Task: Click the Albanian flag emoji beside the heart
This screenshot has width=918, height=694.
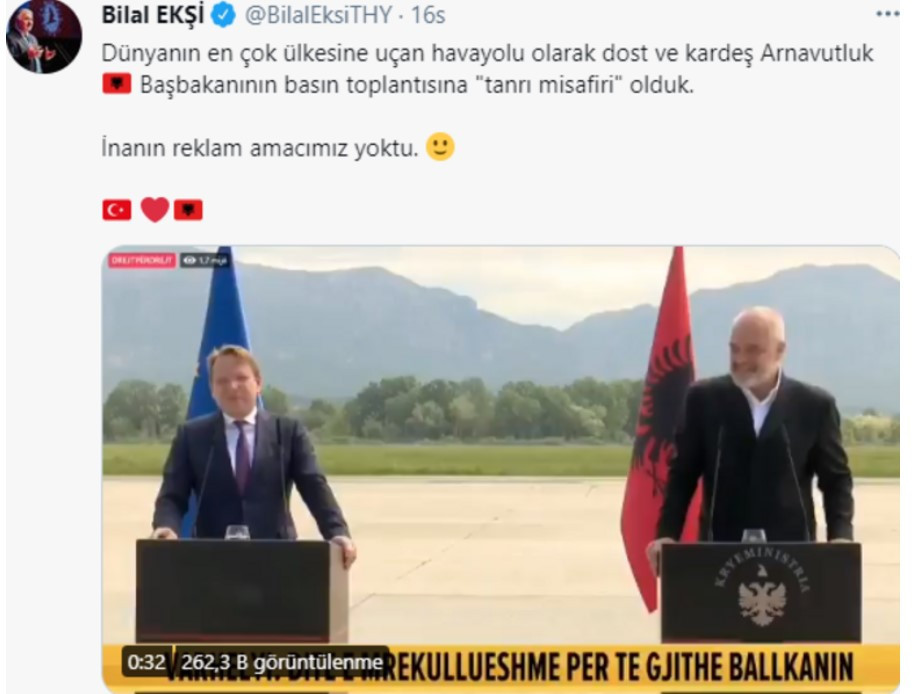Action: [x=189, y=210]
